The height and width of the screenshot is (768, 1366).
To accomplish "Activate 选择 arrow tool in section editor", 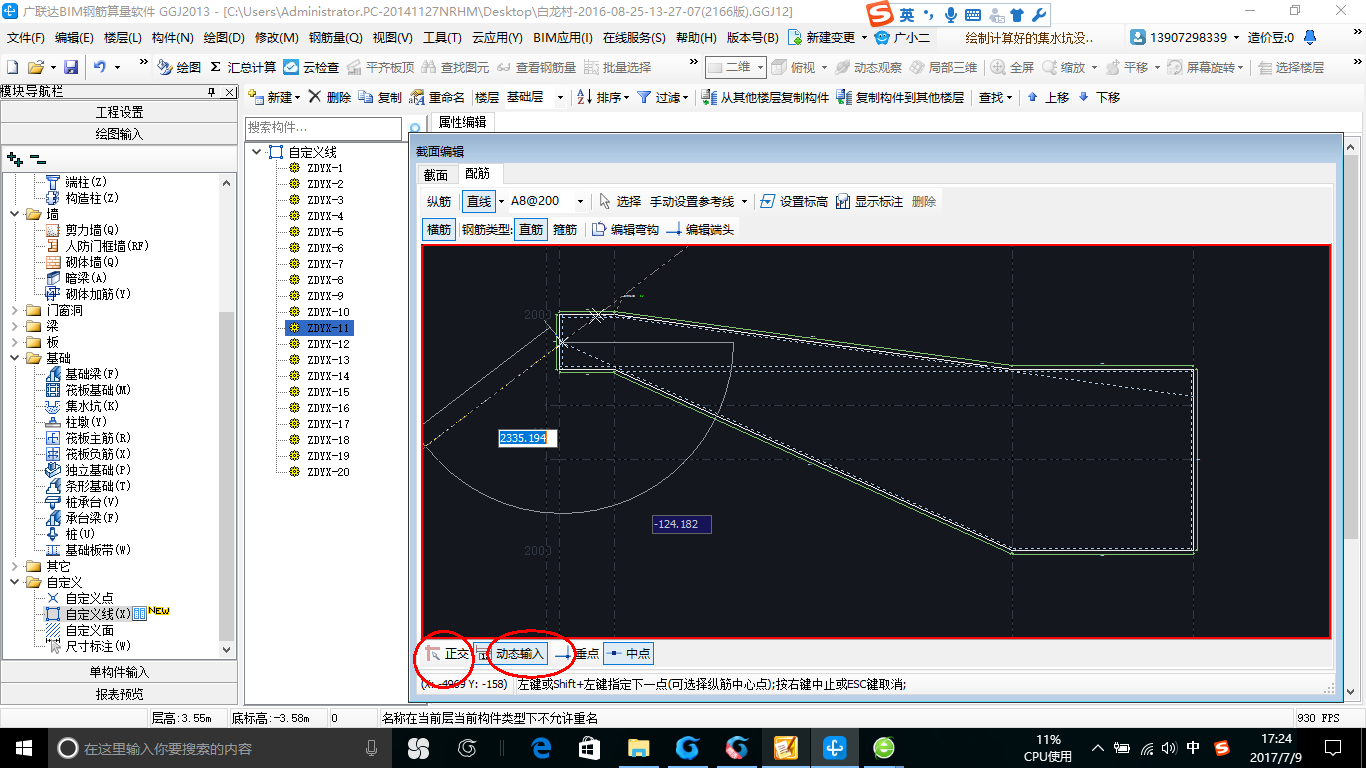I will click(620, 201).
